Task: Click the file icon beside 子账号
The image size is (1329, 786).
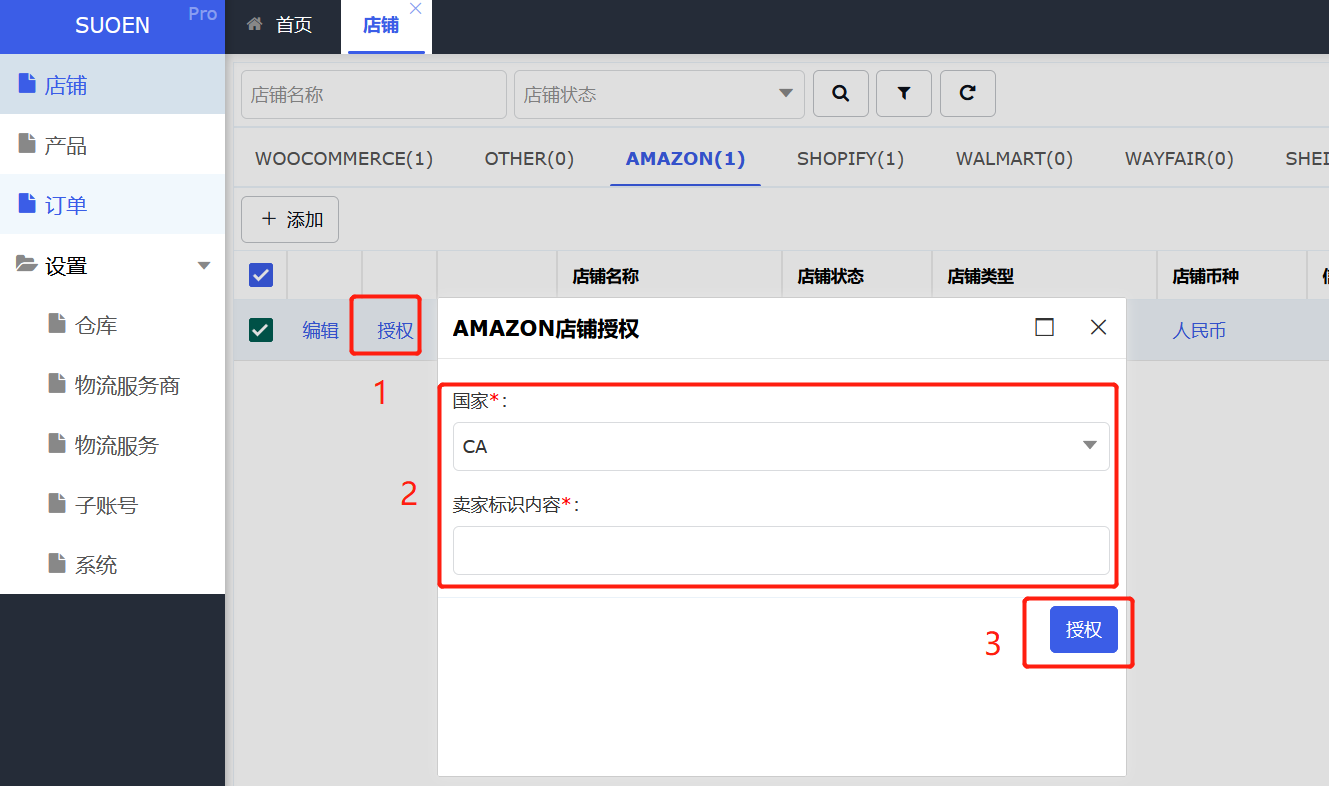Action: [x=57, y=504]
